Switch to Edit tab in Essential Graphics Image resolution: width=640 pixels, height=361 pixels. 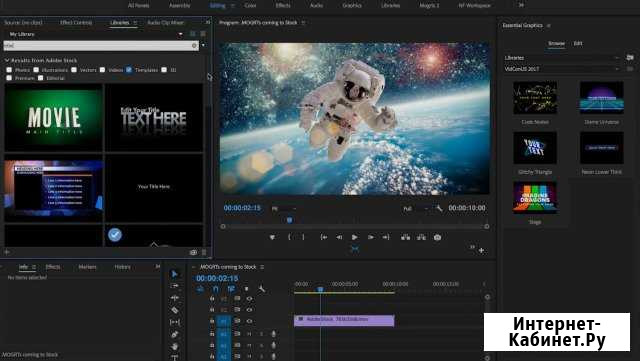578,43
